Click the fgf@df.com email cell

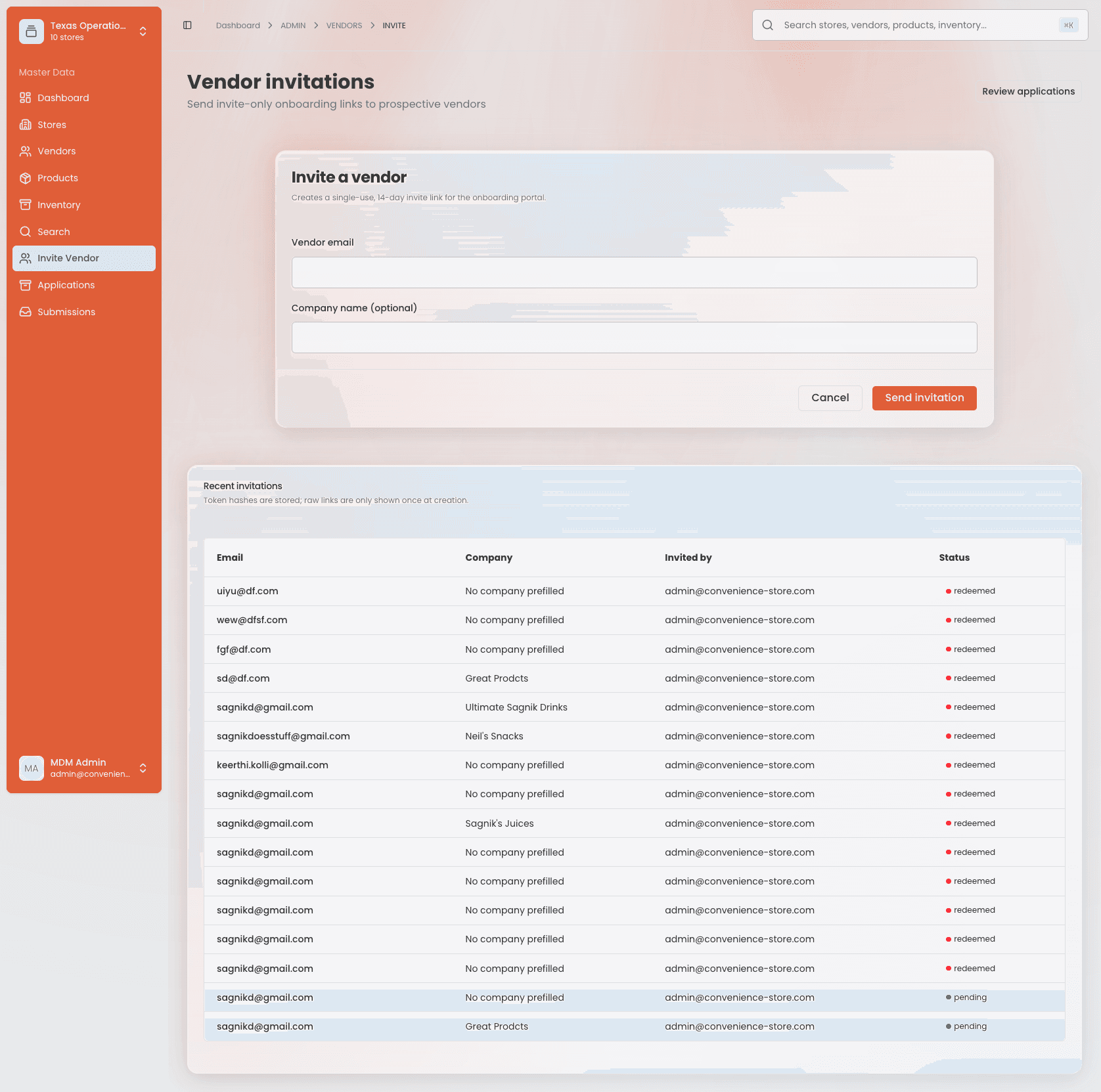point(244,649)
